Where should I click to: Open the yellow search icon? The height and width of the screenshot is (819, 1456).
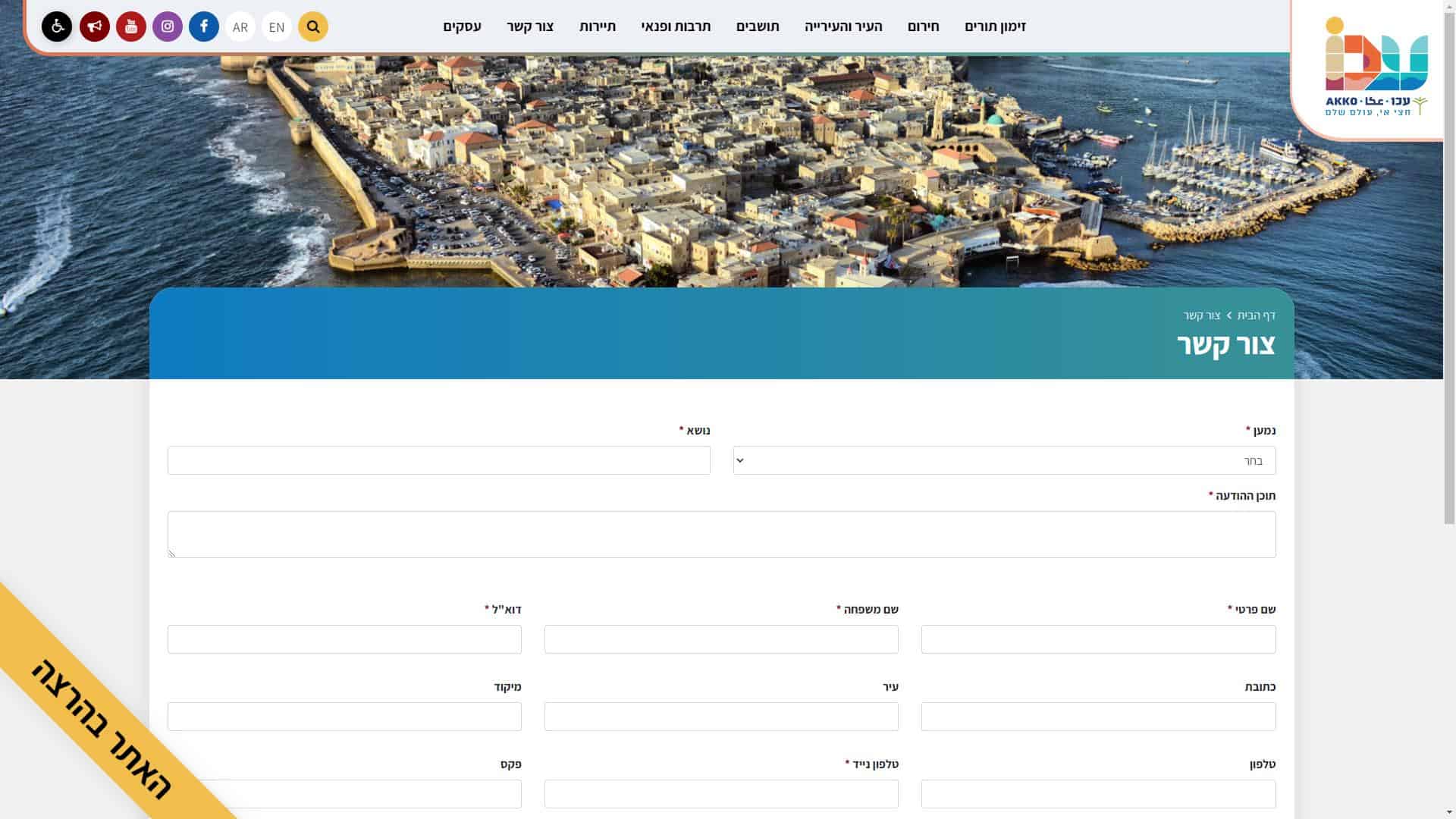point(313,27)
